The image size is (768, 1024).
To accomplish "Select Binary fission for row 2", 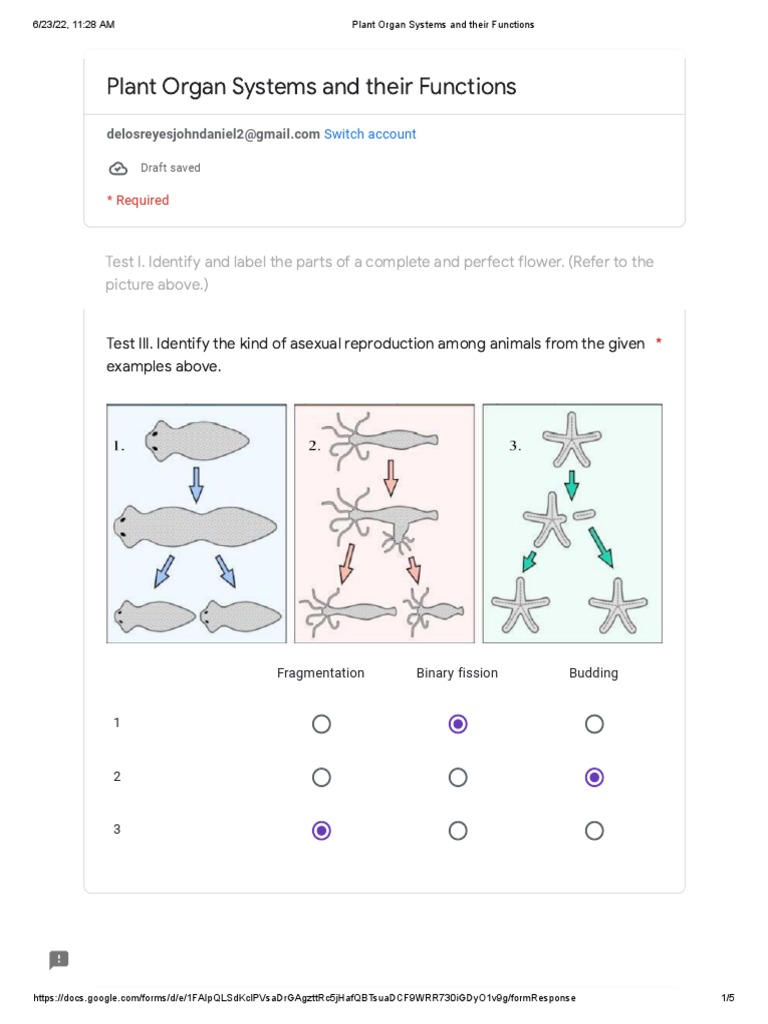I will pyautogui.click(x=458, y=777).
